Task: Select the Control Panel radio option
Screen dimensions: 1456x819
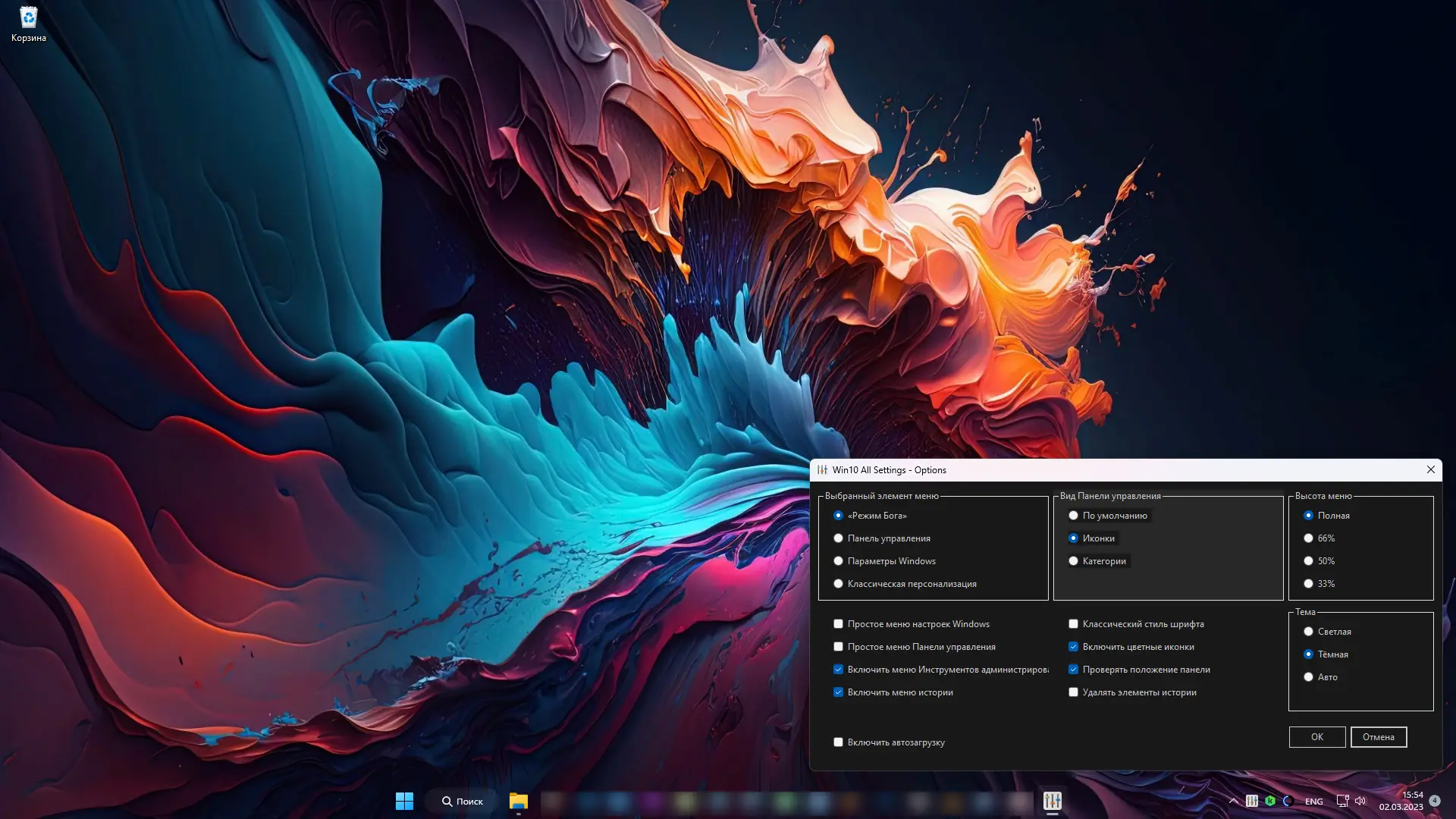Action: coord(838,538)
